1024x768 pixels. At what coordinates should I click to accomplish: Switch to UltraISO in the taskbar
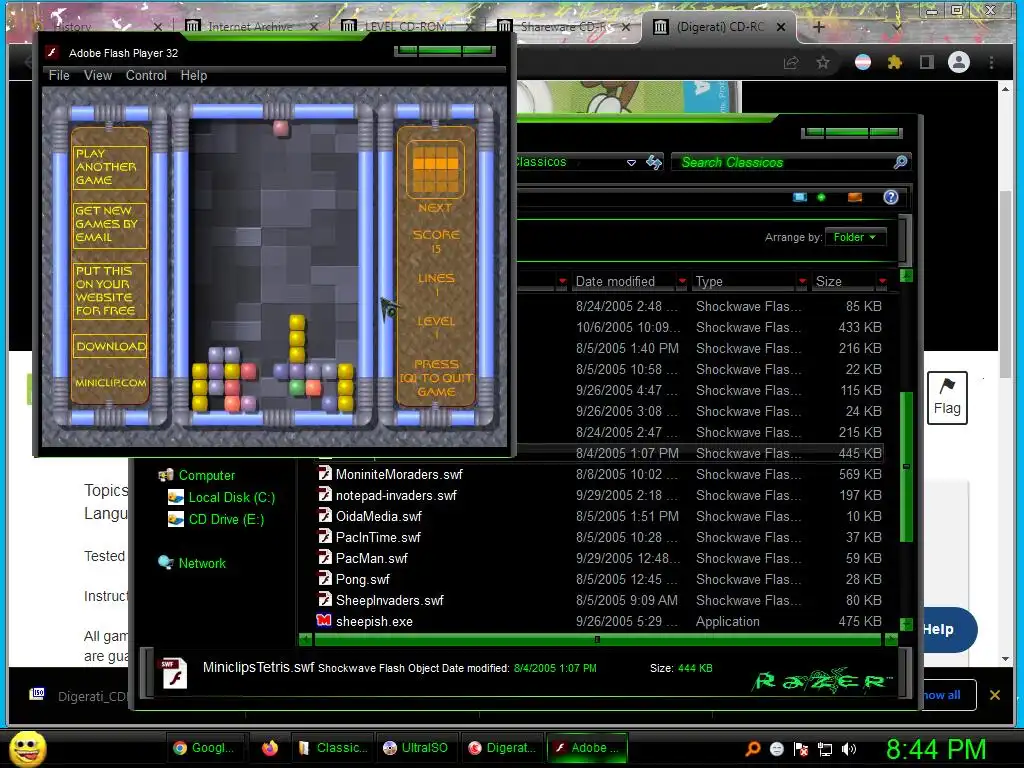[417, 748]
